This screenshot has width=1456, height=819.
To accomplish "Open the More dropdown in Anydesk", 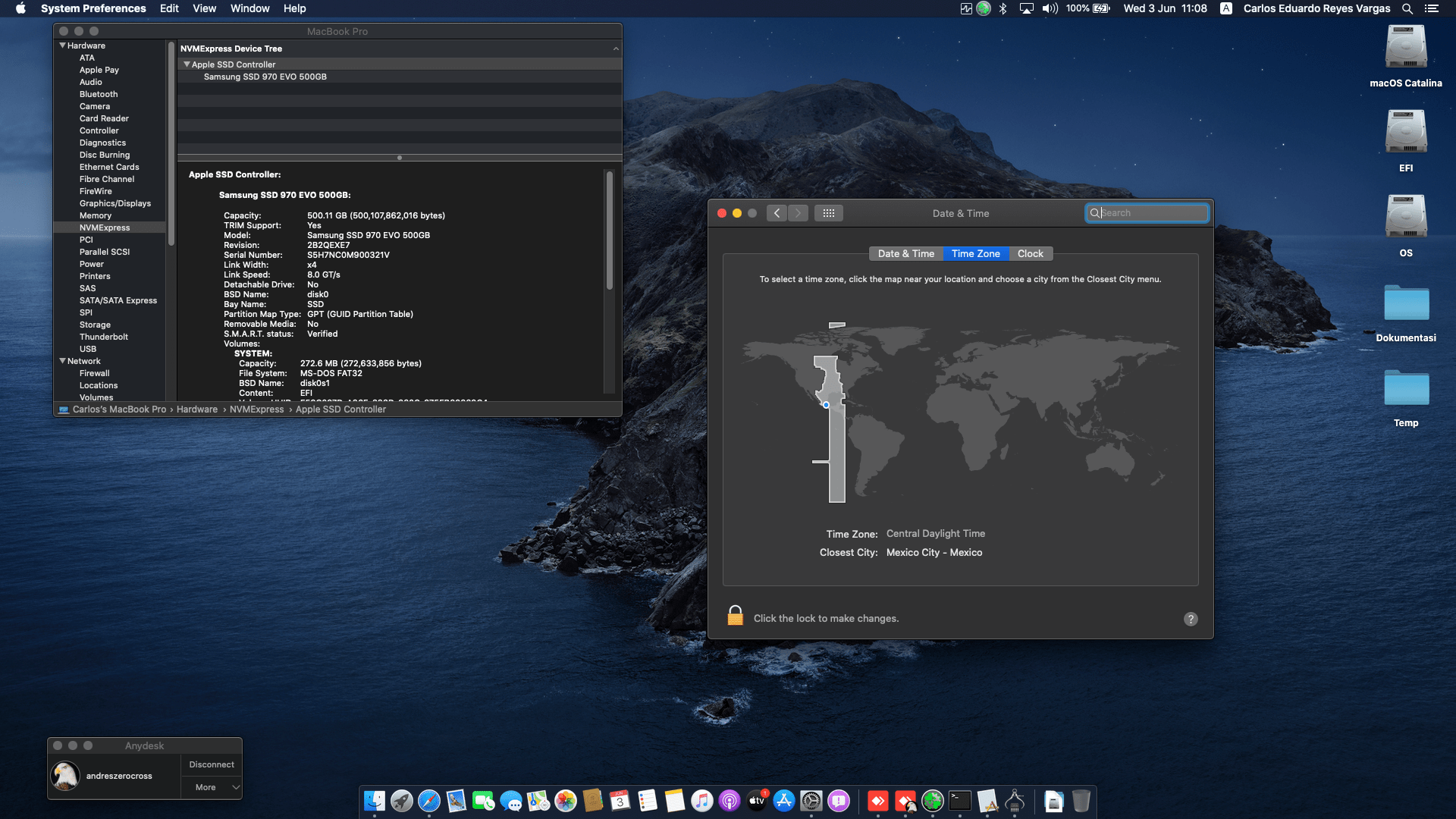I will pos(211,787).
